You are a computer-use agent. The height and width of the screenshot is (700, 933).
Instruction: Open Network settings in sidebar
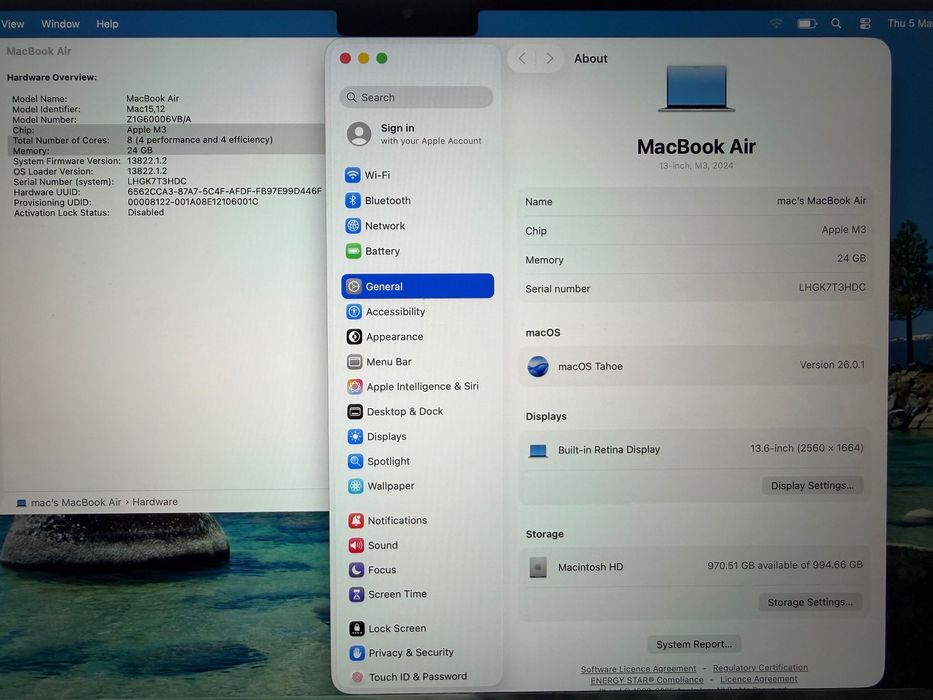[x=417, y=226]
